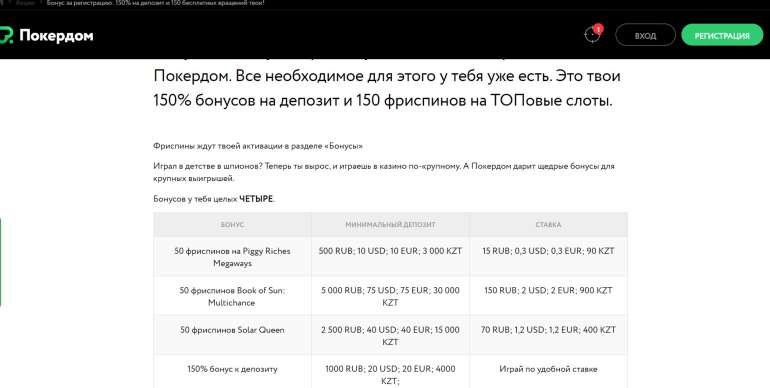The image size is (770, 388).
Task: Select the '1000 RUB; 20 USD; 20 EUR' cell
Action: coord(390,372)
